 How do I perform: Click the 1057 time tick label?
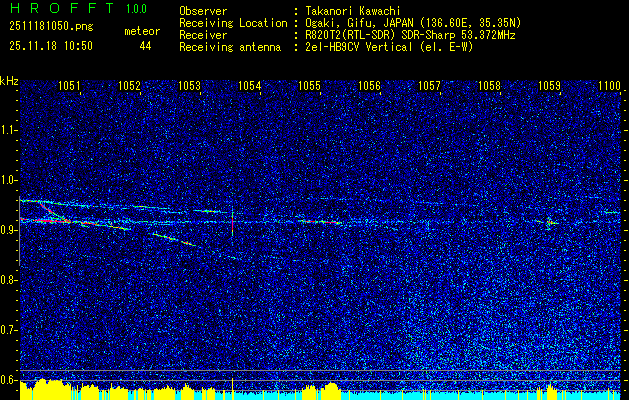[x=429, y=85]
